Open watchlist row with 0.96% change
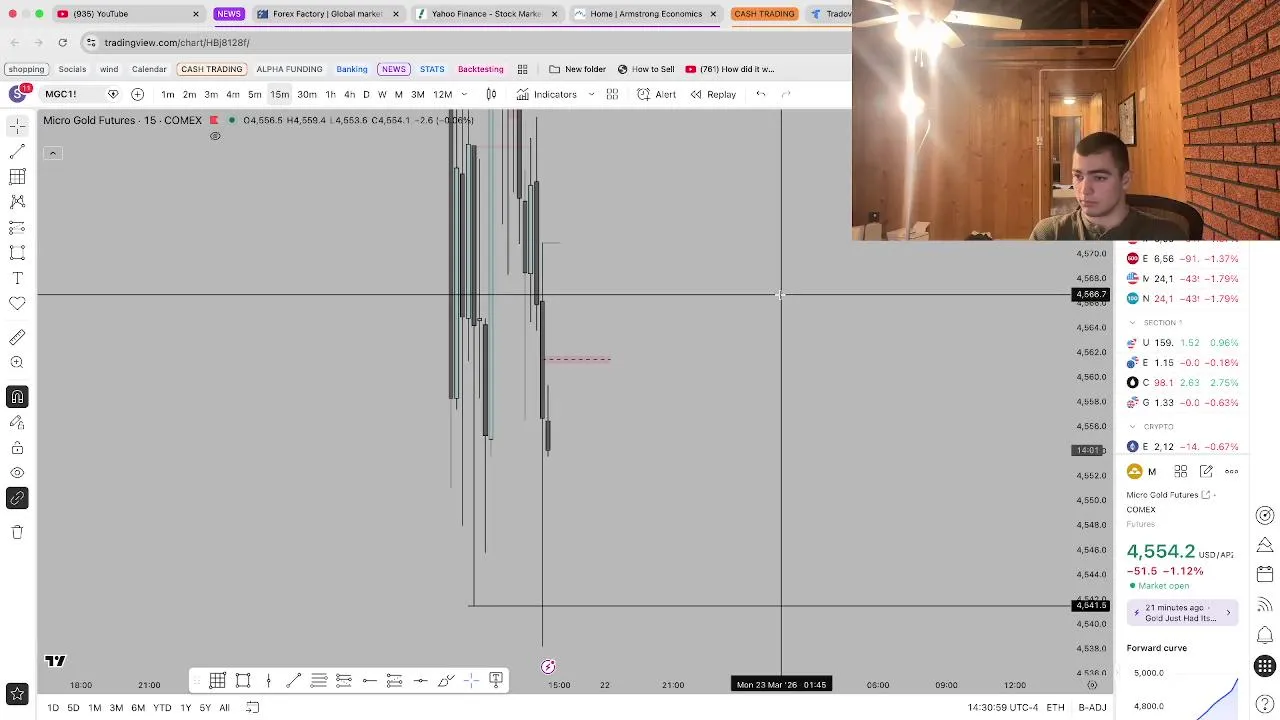1280x720 pixels. [x=1184, y=343]
